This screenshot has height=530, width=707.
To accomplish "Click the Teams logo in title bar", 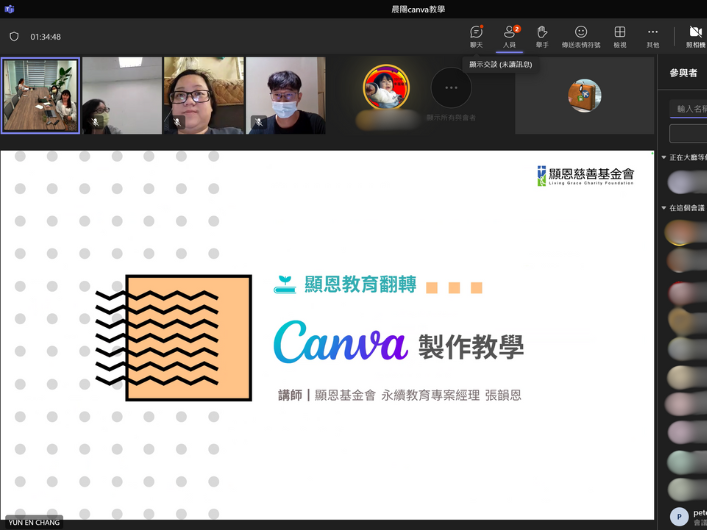I will click(x=9, y=9).
